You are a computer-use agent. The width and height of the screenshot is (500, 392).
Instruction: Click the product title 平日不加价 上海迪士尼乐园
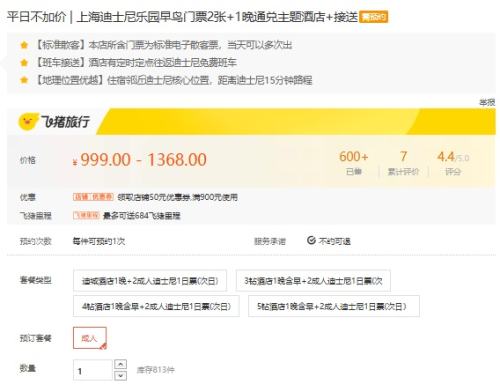tap(182, 17)
